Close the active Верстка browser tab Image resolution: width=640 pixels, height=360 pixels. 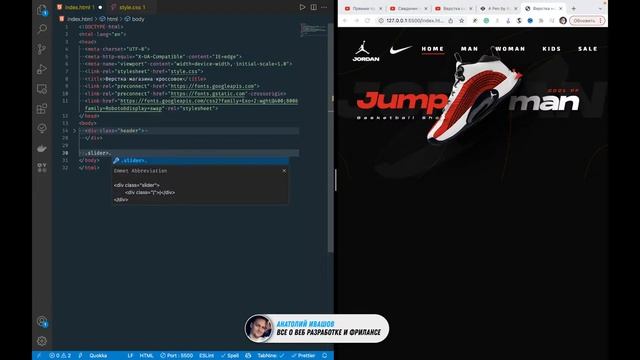coord(561,8)
